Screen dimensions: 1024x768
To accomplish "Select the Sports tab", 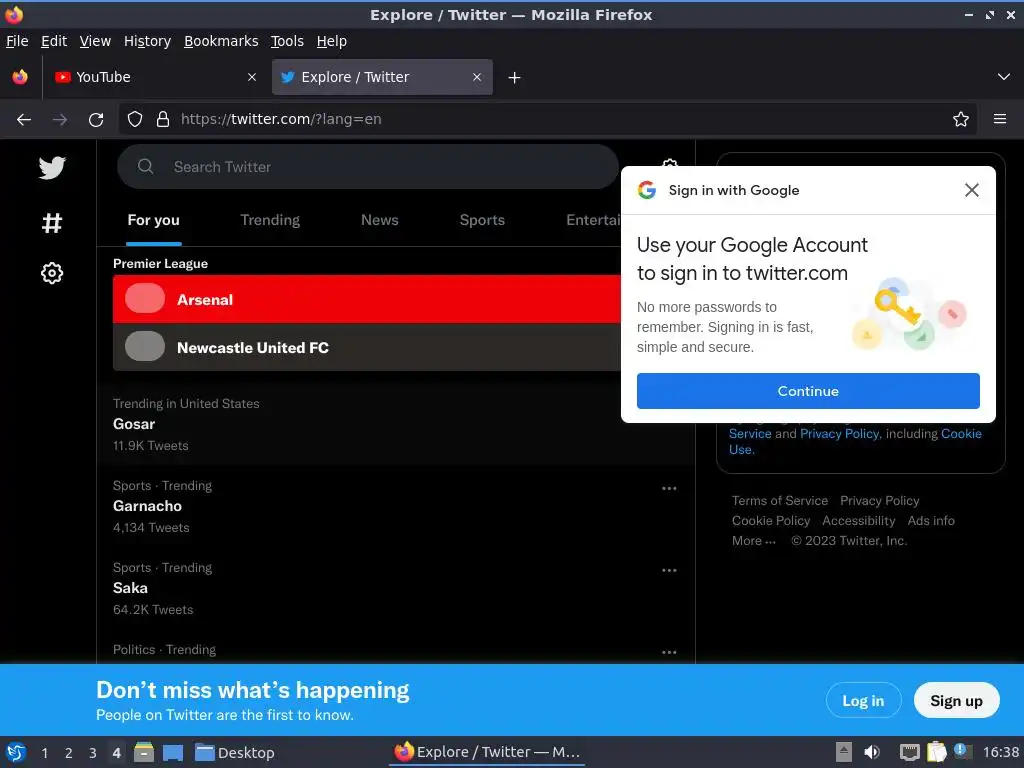I will 482,220.
